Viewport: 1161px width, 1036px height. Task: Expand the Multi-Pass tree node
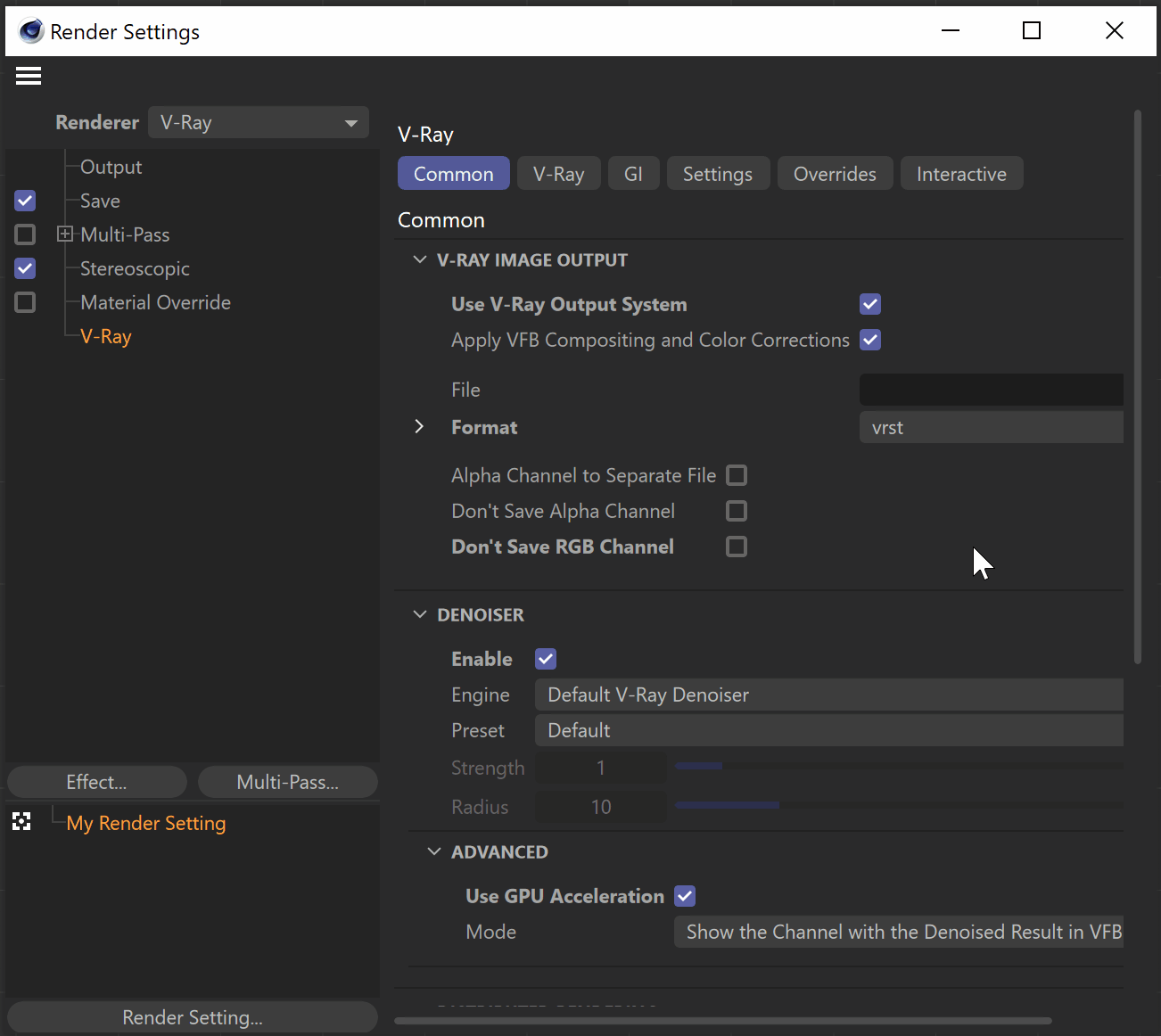(64, 234)
